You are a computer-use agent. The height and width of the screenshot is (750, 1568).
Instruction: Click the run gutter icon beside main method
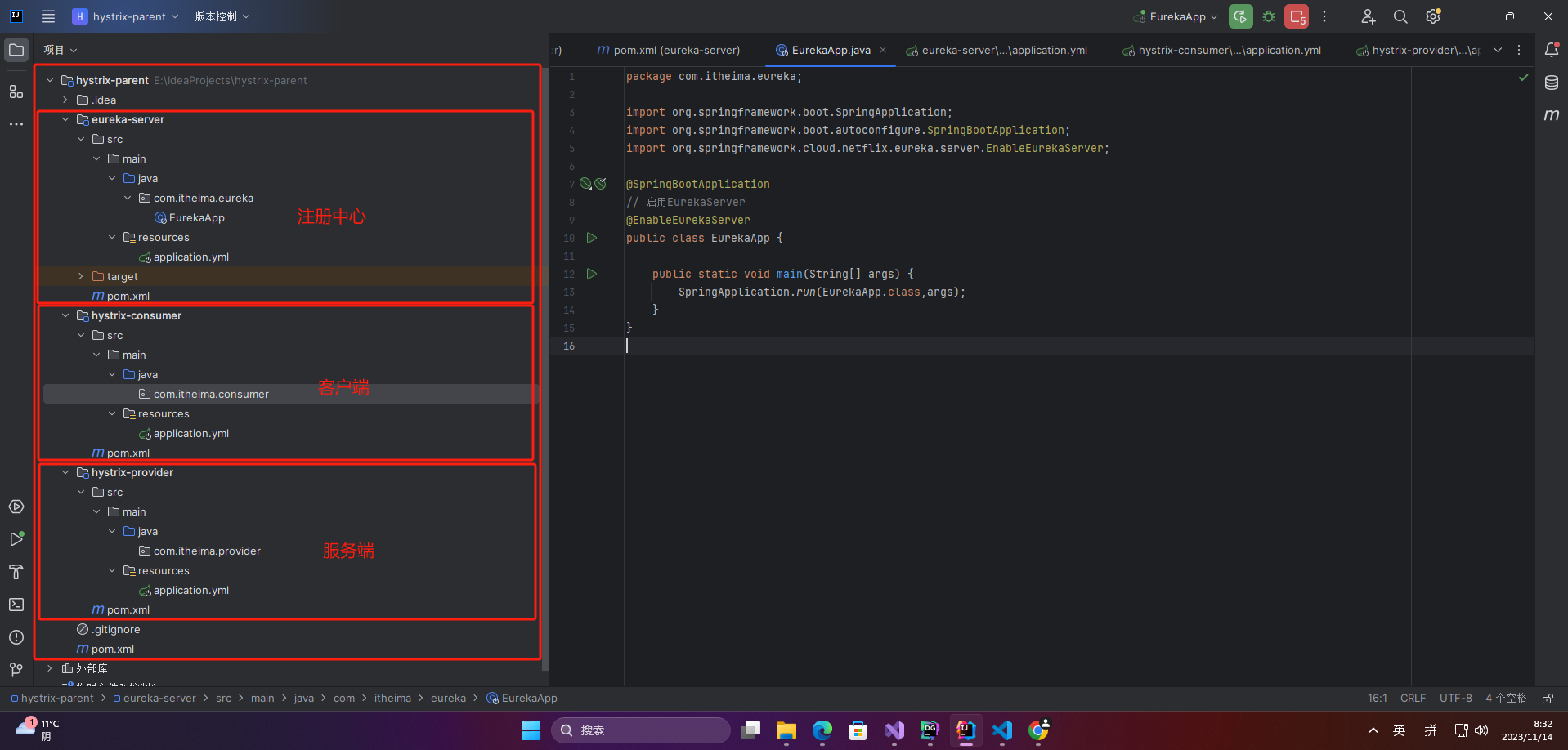pyautogui.click(x=592, y=274)
